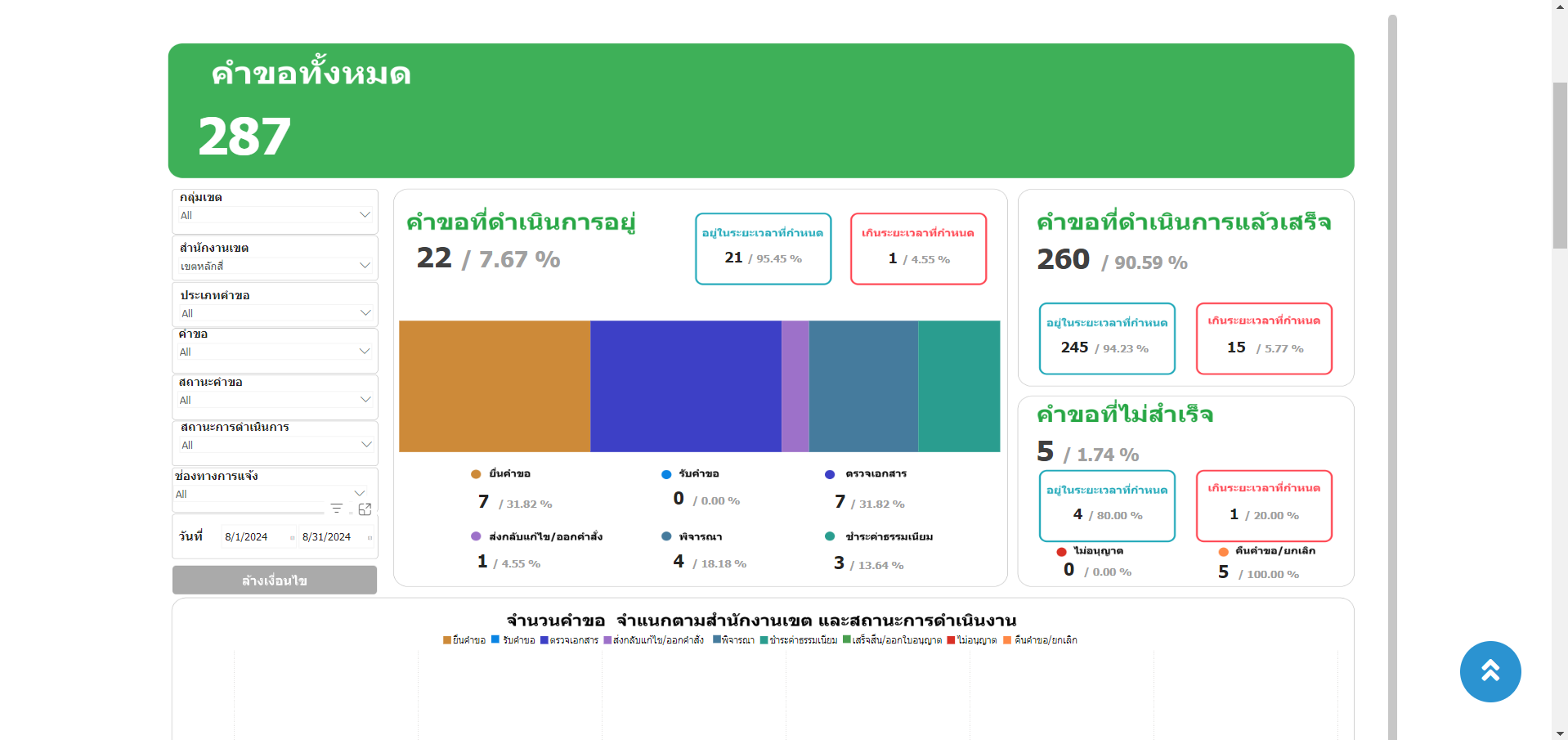
Task: Click the ล้างเงื่อนไข clear filters button
Action: coord(275,581)
